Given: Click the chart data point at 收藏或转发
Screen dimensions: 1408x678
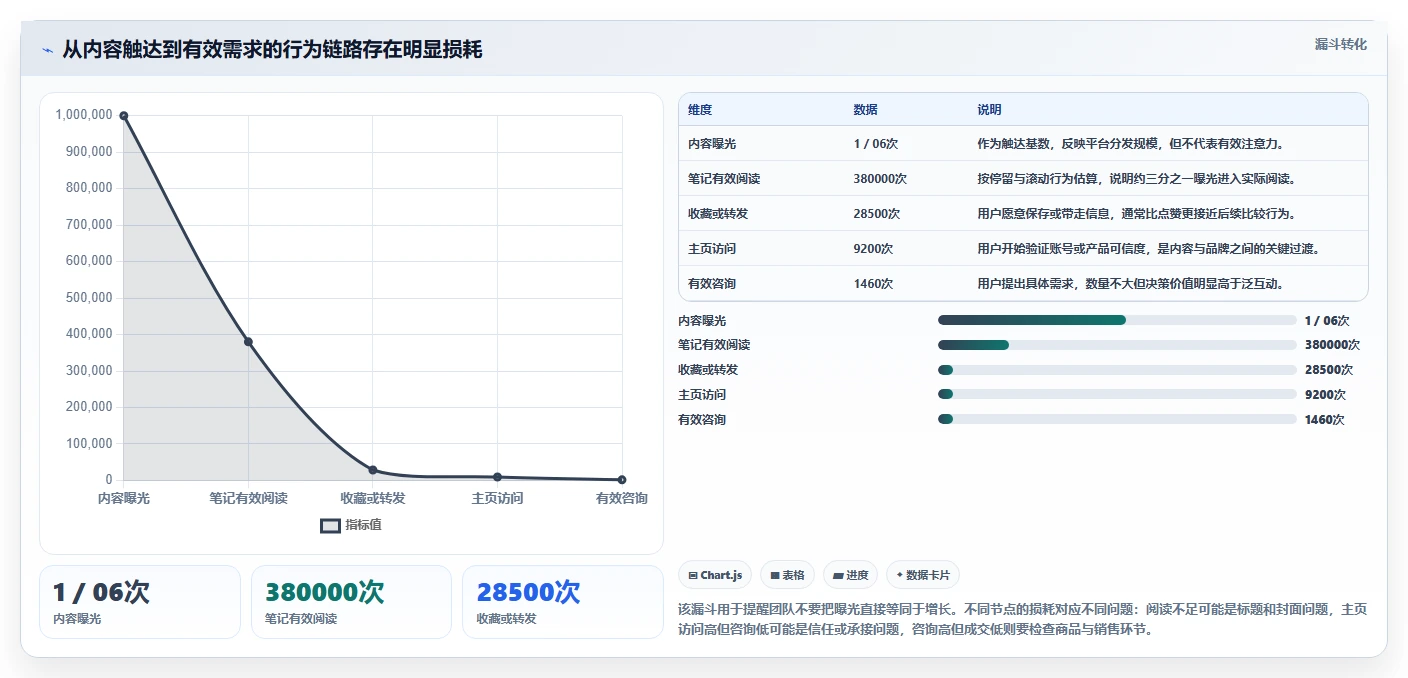Looking at the screenshot, I should point(373,470).
